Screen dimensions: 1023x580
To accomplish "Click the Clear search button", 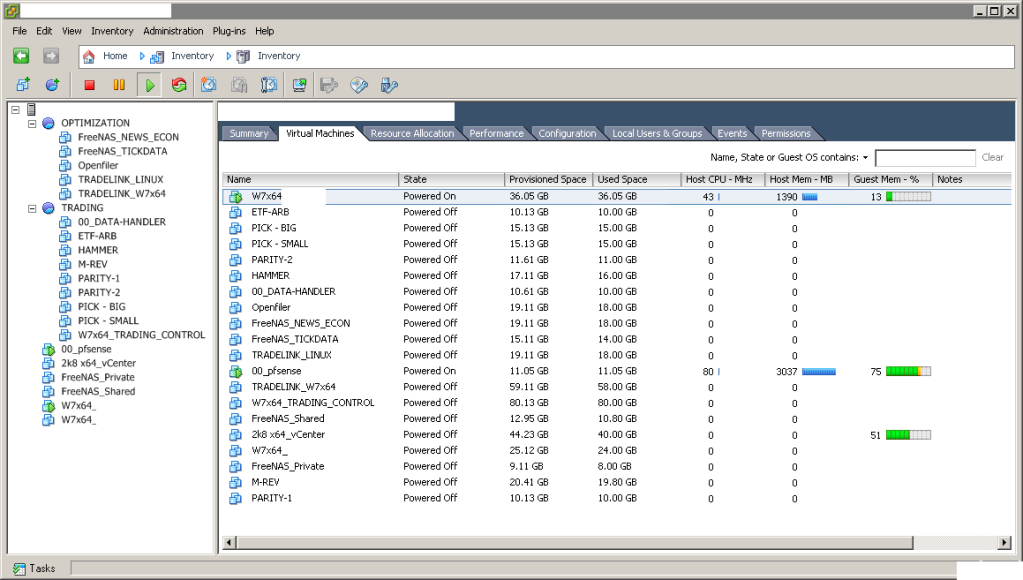I will (992, 157).
